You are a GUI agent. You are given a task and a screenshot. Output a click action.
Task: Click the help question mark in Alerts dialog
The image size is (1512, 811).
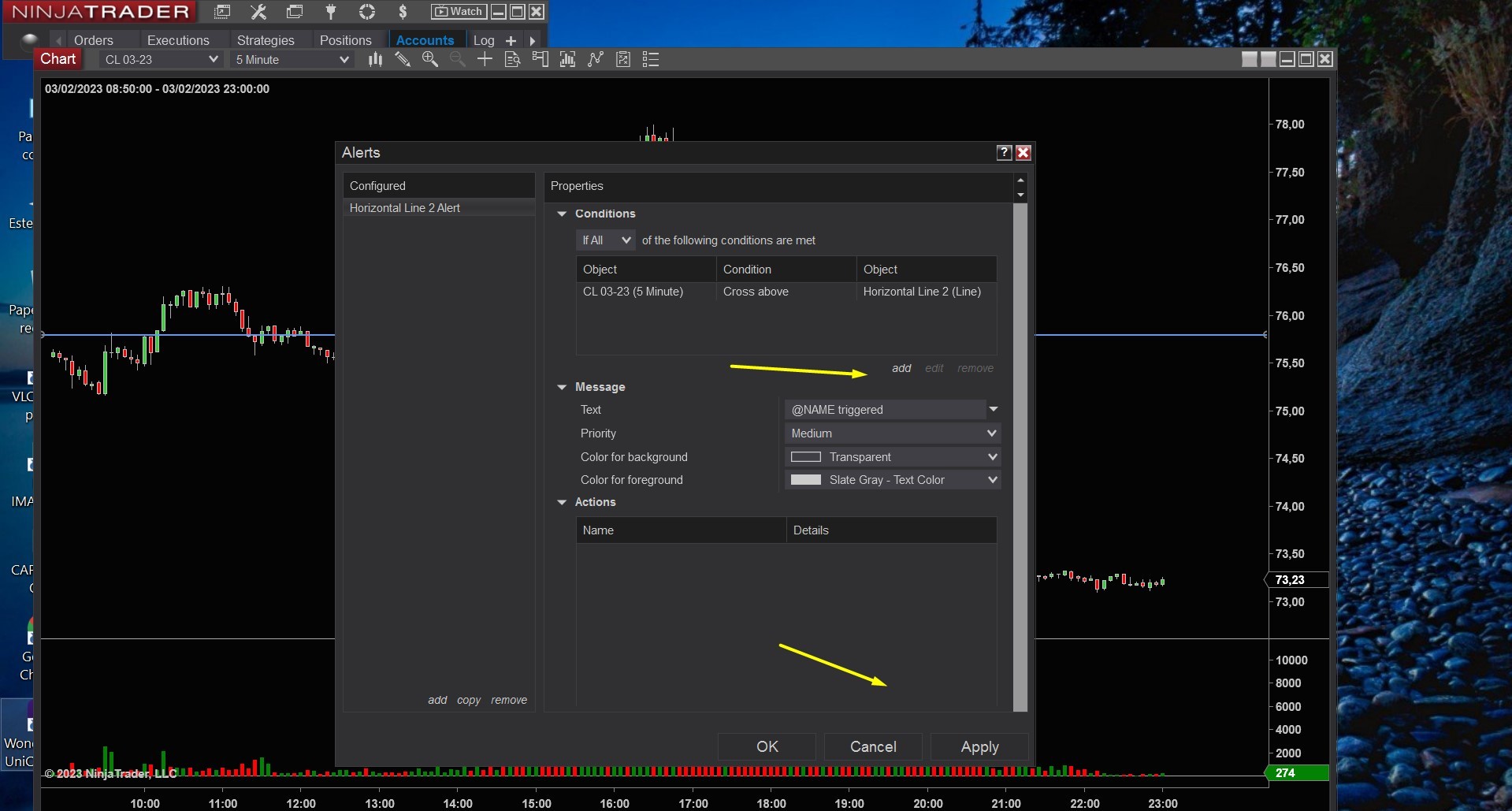point(1004,153)
